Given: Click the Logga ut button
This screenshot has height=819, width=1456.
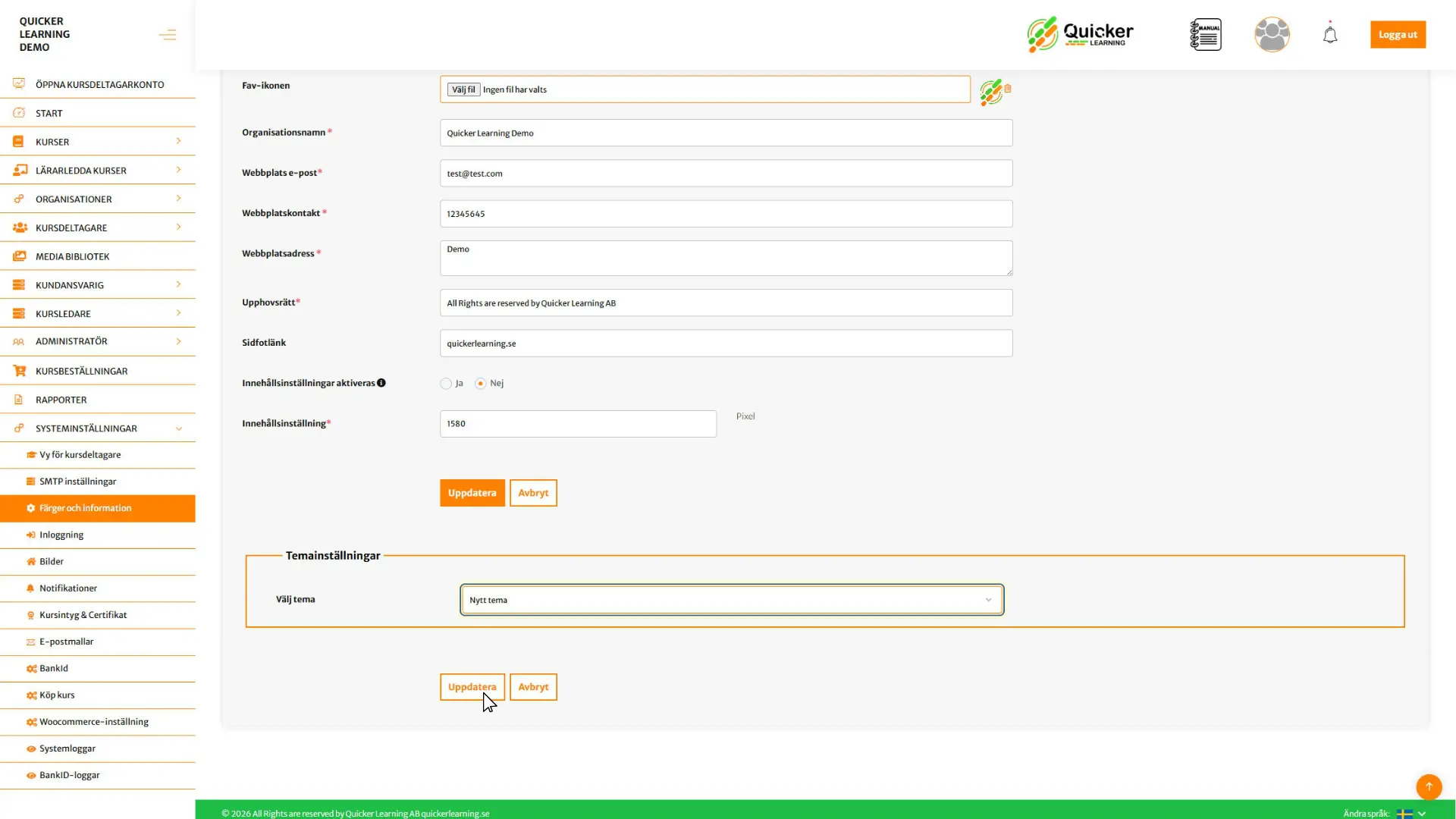Looking at the screenshot, I should [1398, 34].
